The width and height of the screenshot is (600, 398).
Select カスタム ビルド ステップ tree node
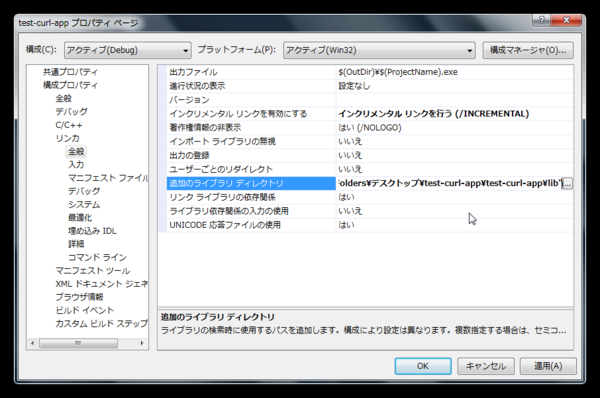point(101,323)
